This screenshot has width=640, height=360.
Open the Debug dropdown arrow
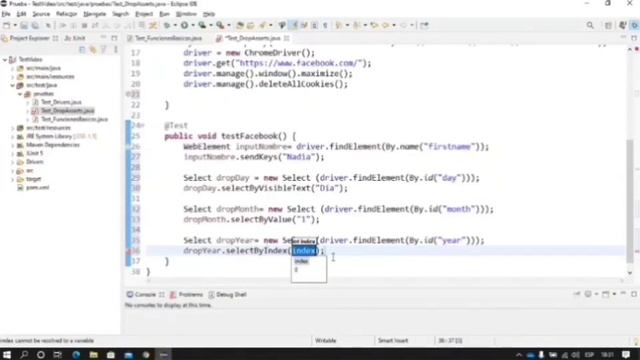click(x=175, y=25)
